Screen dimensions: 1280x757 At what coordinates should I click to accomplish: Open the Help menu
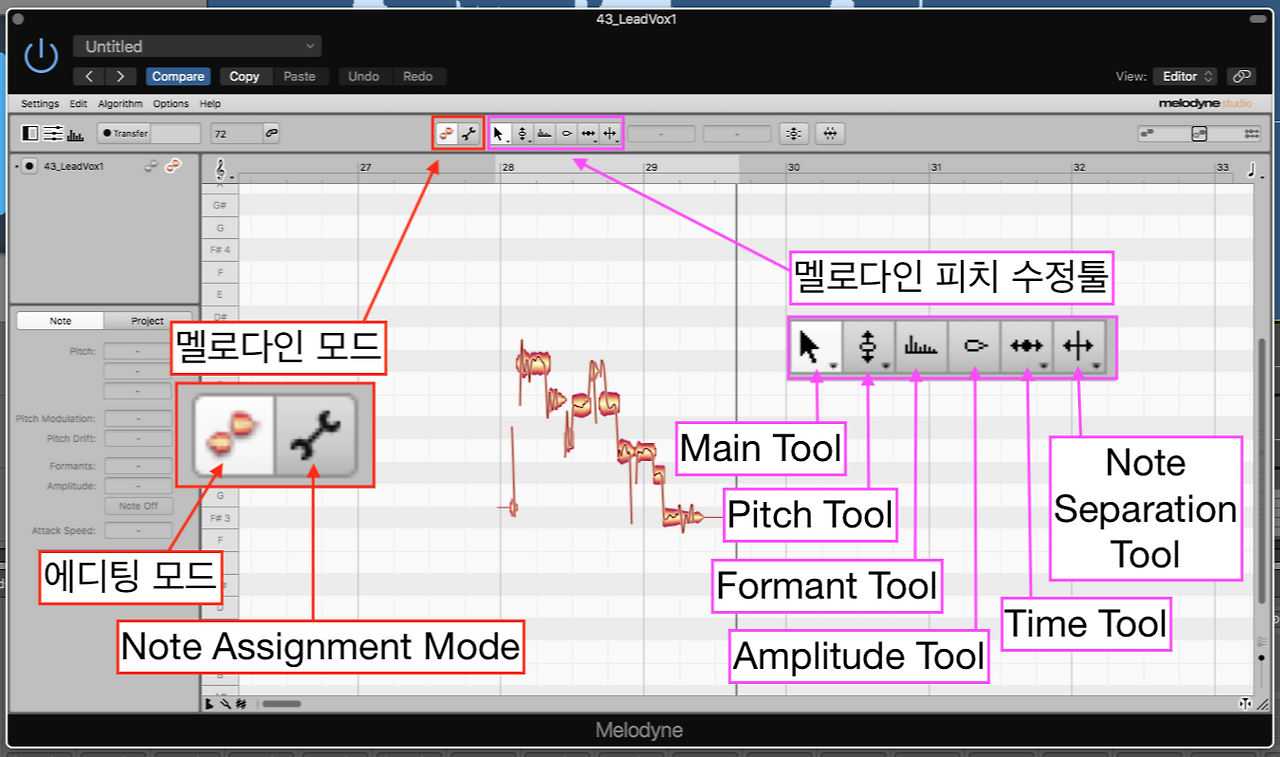pyautogui.click(x=210, y=104)
